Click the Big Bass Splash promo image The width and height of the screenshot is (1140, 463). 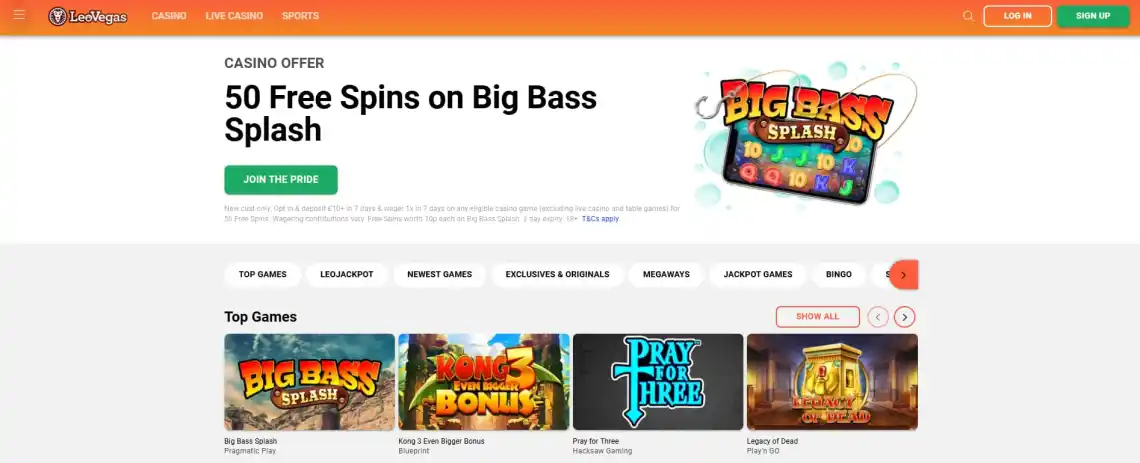click(806, 135)
